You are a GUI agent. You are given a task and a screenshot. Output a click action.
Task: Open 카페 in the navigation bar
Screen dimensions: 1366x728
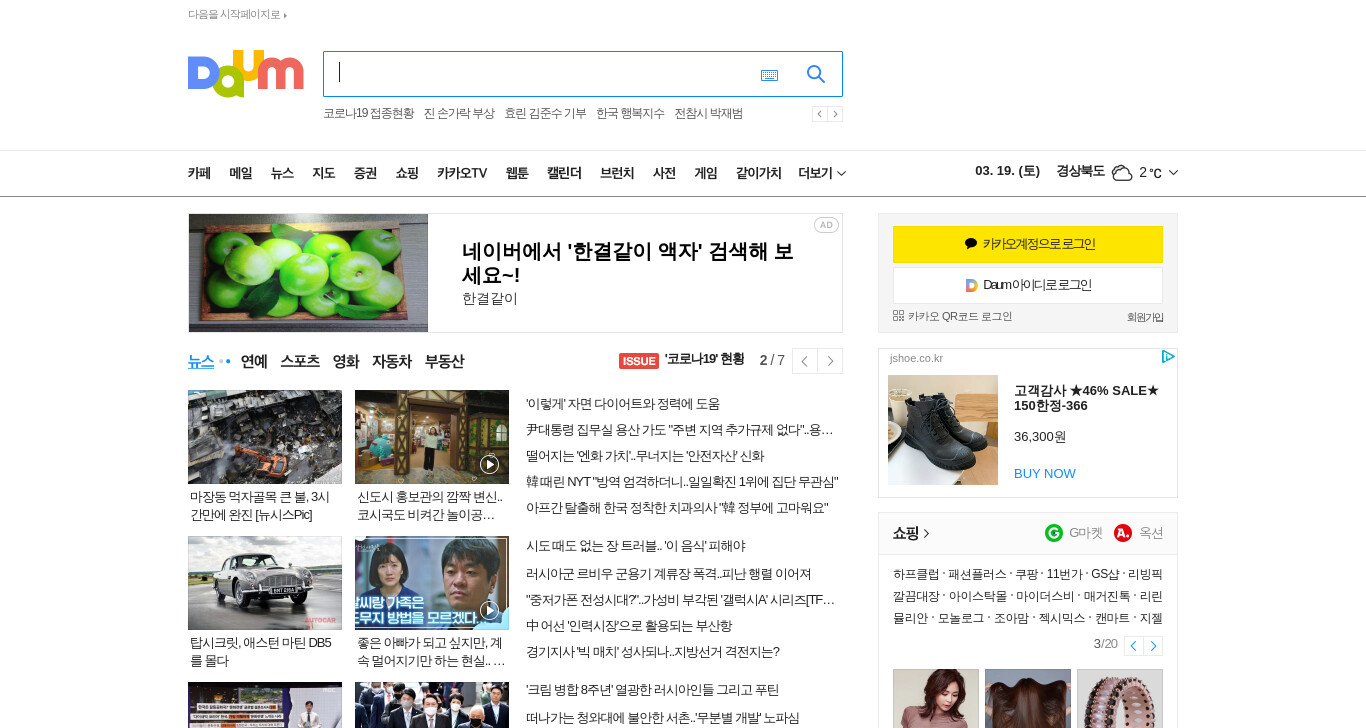pyautogui.click(x=199, y=173)
